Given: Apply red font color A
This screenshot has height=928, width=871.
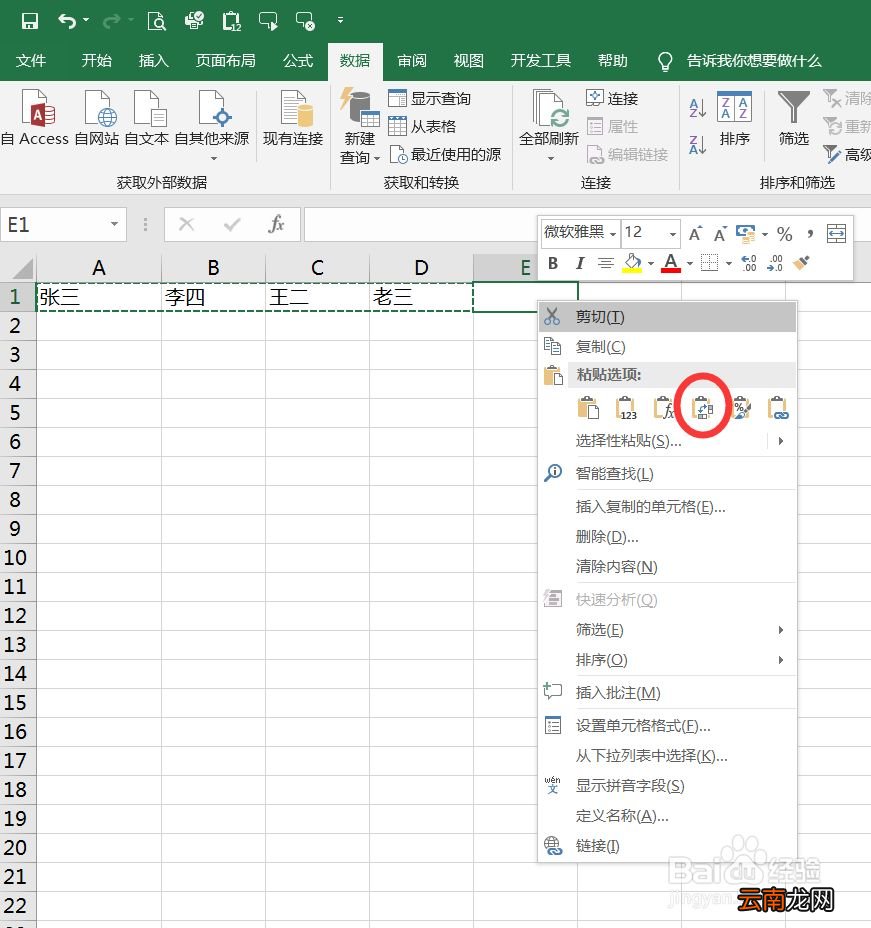Looking at the screenshot, I should [670, 263].
